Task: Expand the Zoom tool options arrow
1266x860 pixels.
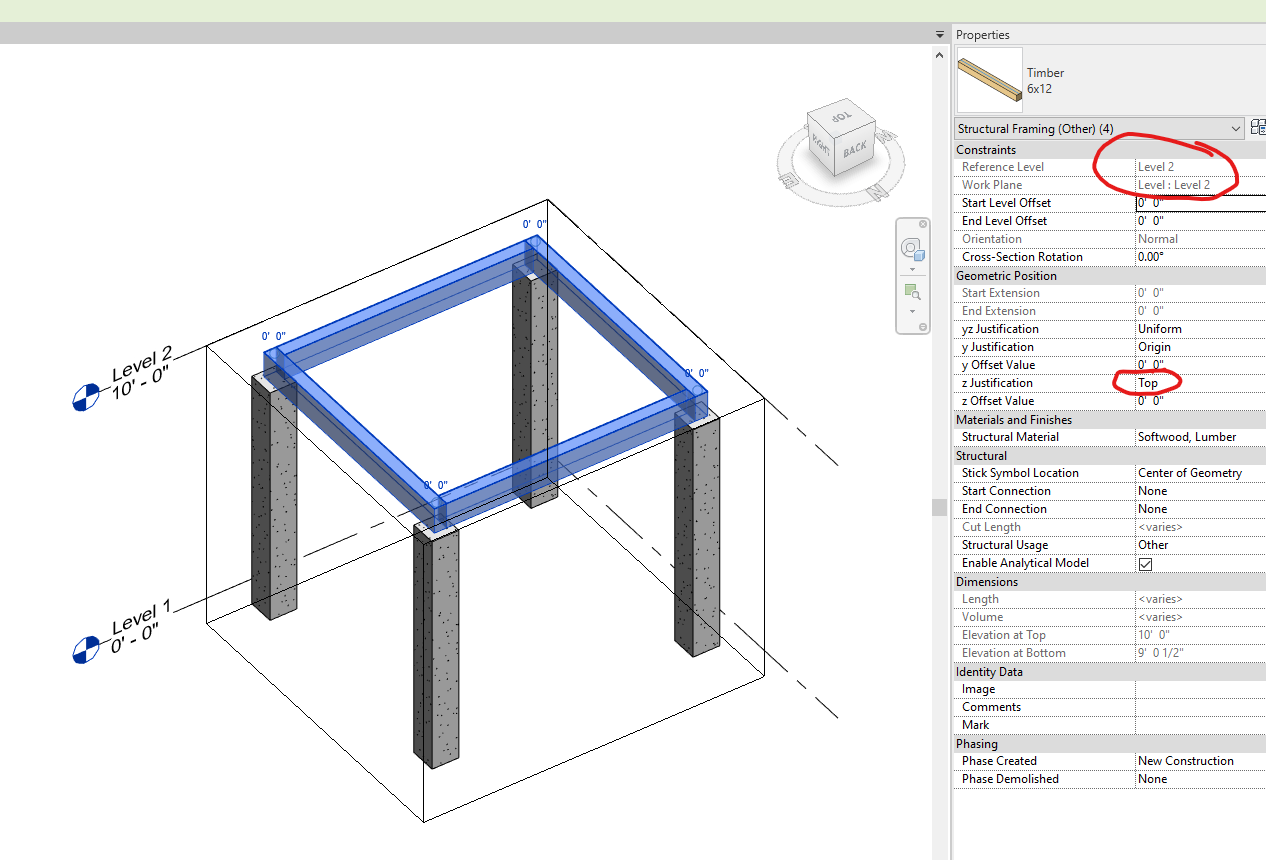Action: point(912,311)
